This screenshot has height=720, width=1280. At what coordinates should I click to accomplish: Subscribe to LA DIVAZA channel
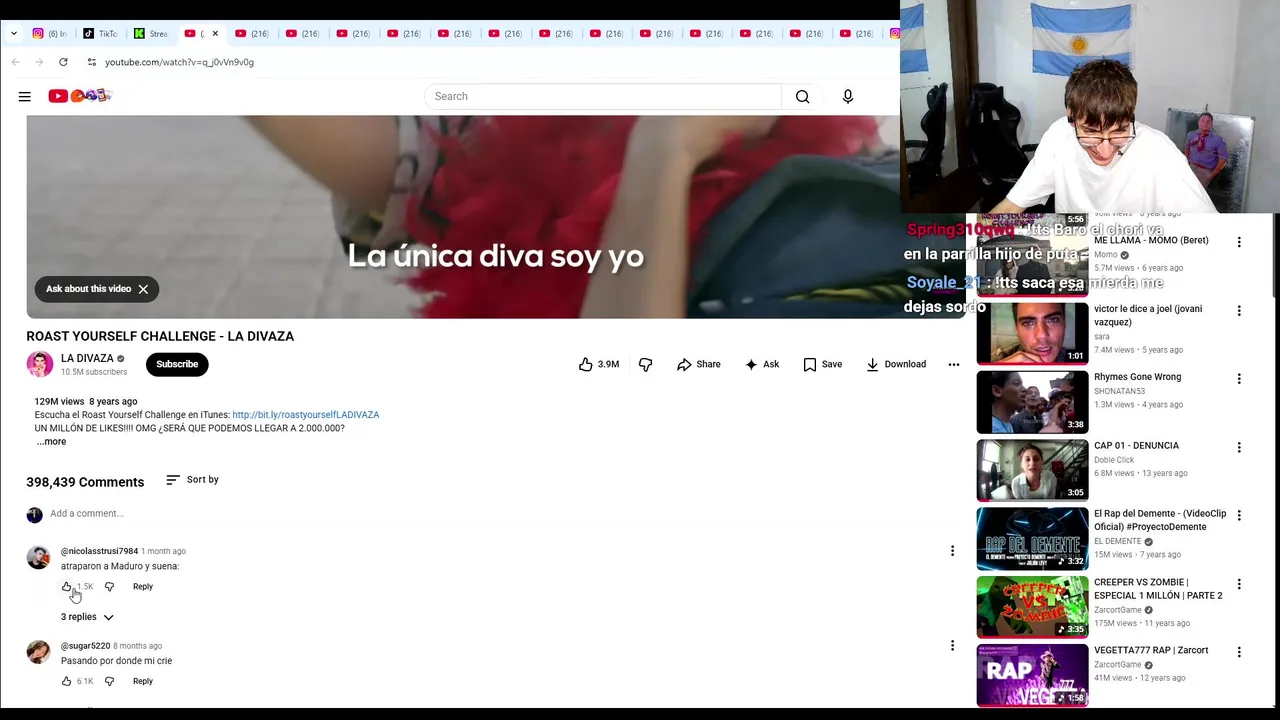click(177, 364)
